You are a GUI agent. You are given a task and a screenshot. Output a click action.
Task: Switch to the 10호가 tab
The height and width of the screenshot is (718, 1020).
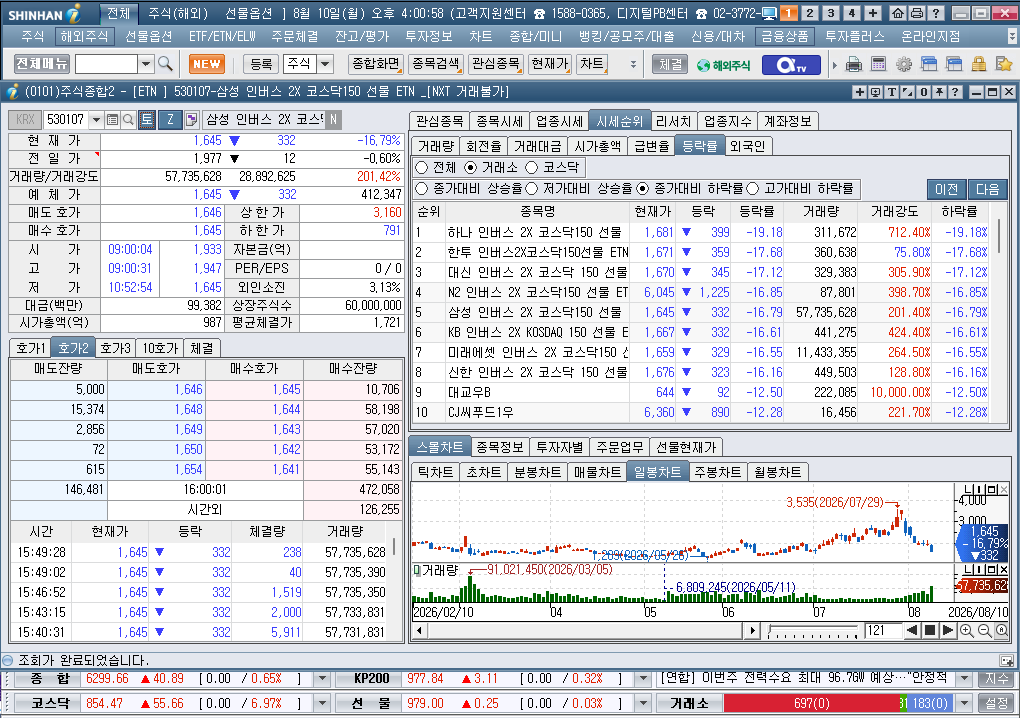tap(160, 348)
